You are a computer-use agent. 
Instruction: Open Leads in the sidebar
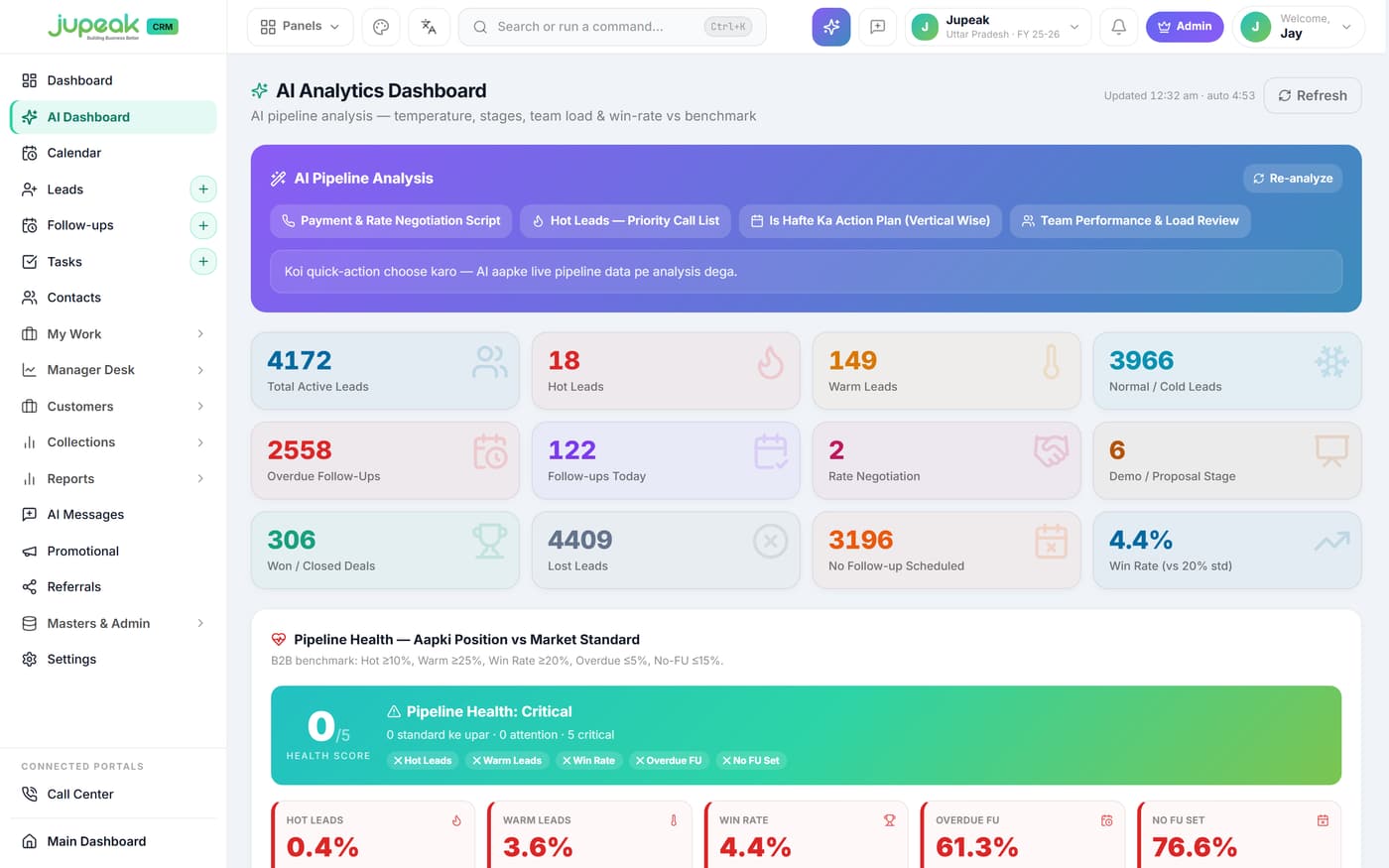[x=65, y=188]
